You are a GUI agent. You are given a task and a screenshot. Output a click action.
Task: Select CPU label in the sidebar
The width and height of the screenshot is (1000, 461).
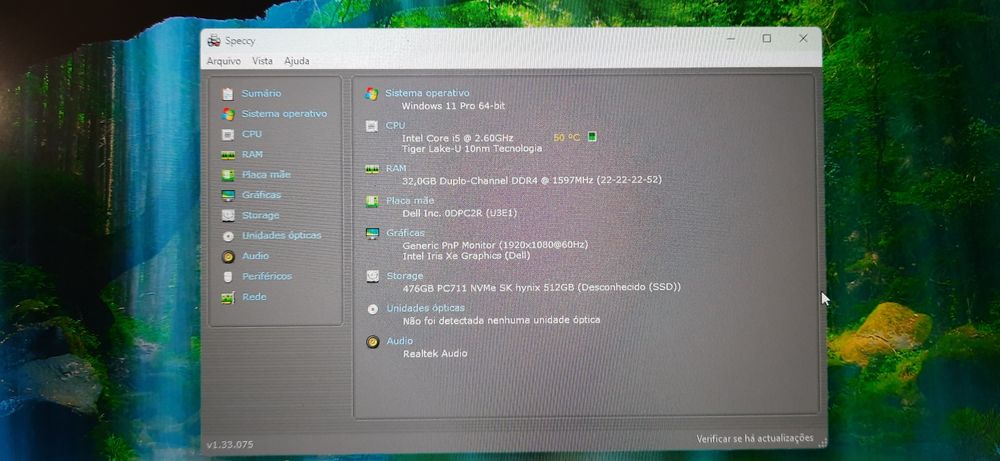pos(251,134)
